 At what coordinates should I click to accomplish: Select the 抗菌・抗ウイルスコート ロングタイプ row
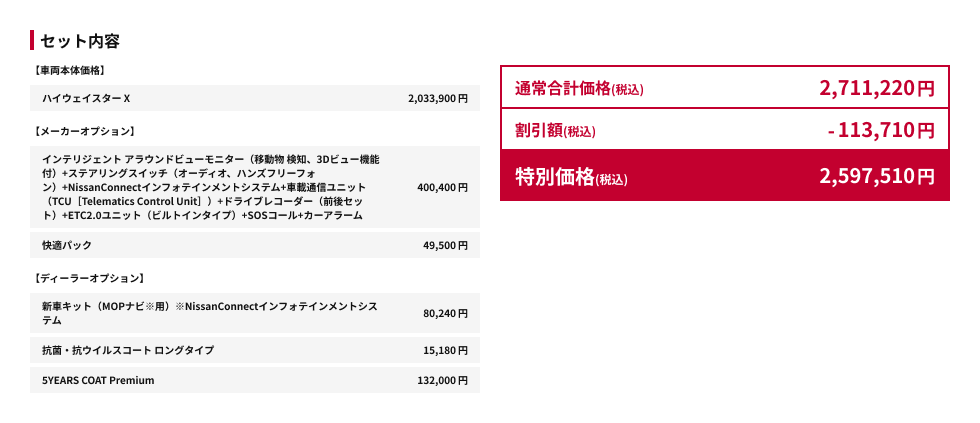(x=127, y=350)
